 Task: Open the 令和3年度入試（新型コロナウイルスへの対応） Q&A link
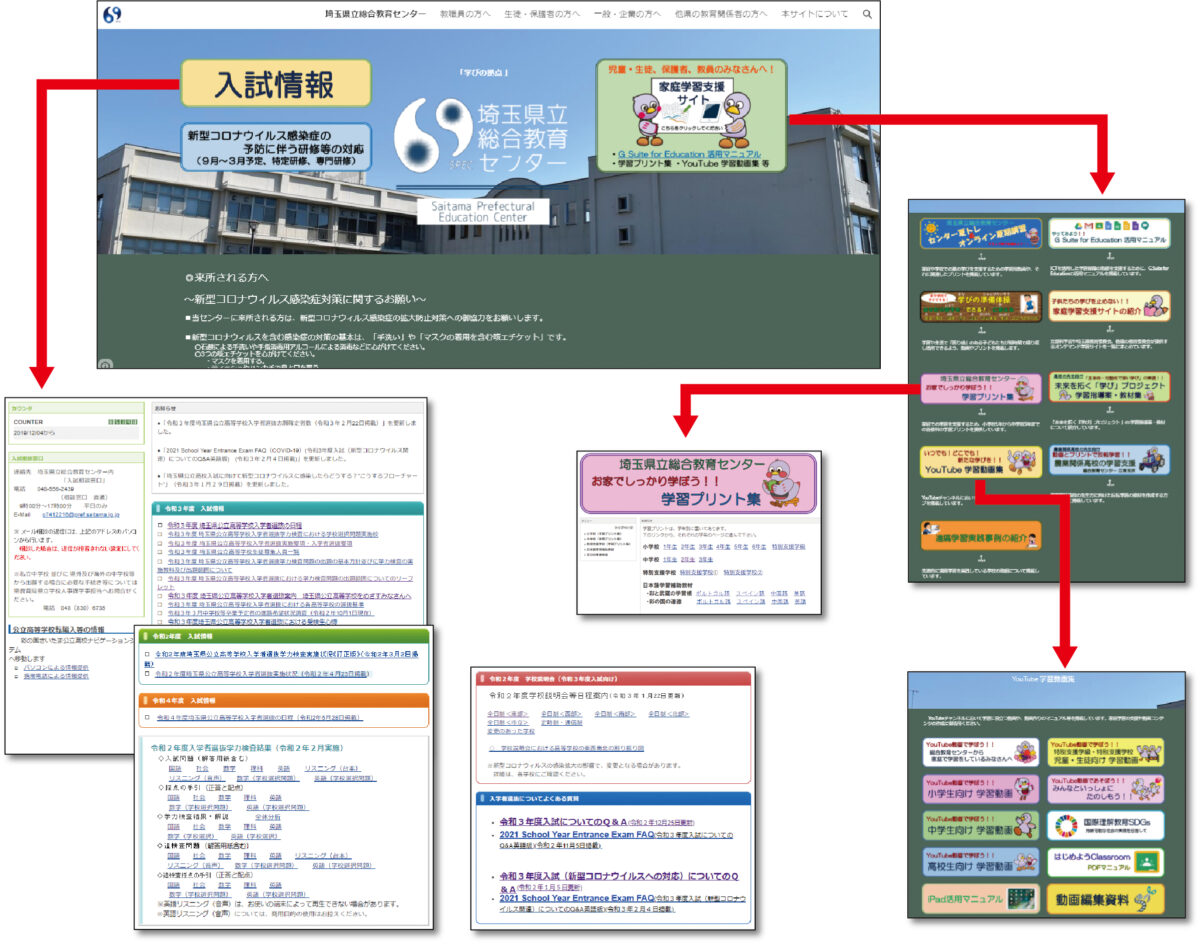(x=617, y=881)
